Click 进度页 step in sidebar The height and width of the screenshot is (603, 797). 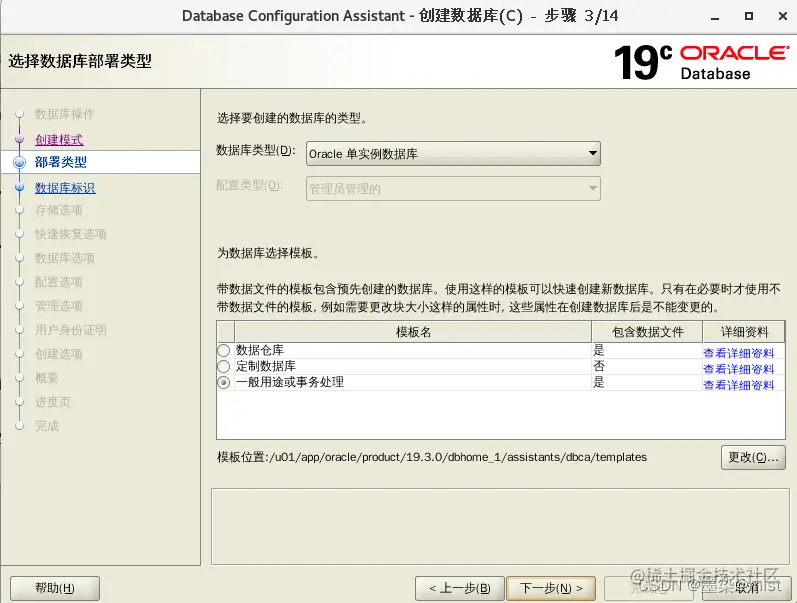[x=53, y=402]
